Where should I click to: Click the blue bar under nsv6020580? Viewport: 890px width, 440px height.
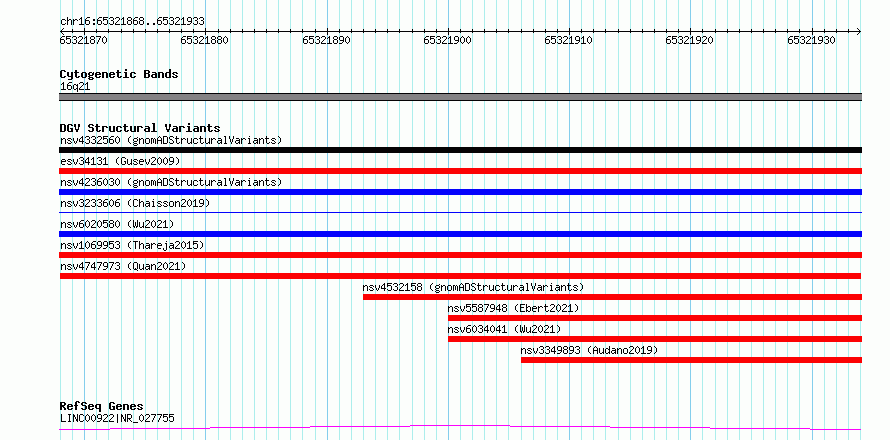(460, 234)
